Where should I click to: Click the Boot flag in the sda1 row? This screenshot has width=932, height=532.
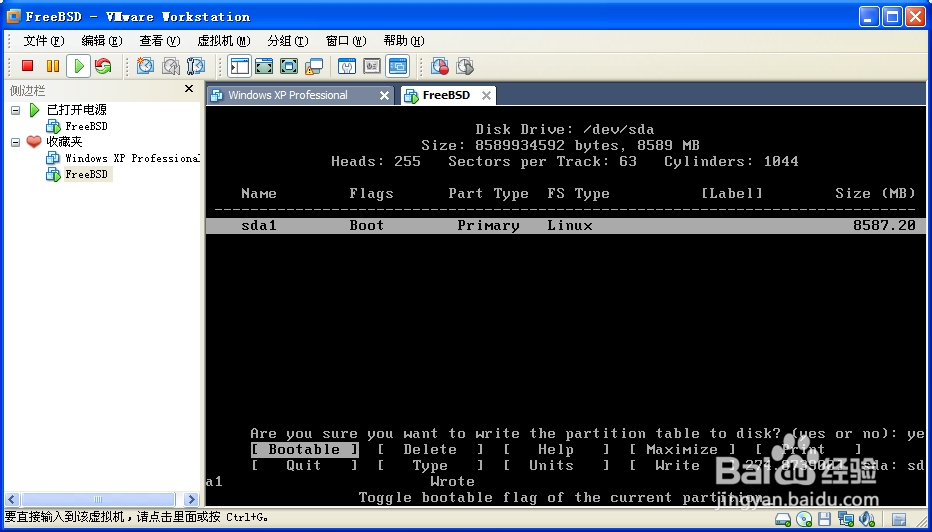click(367, 226)
